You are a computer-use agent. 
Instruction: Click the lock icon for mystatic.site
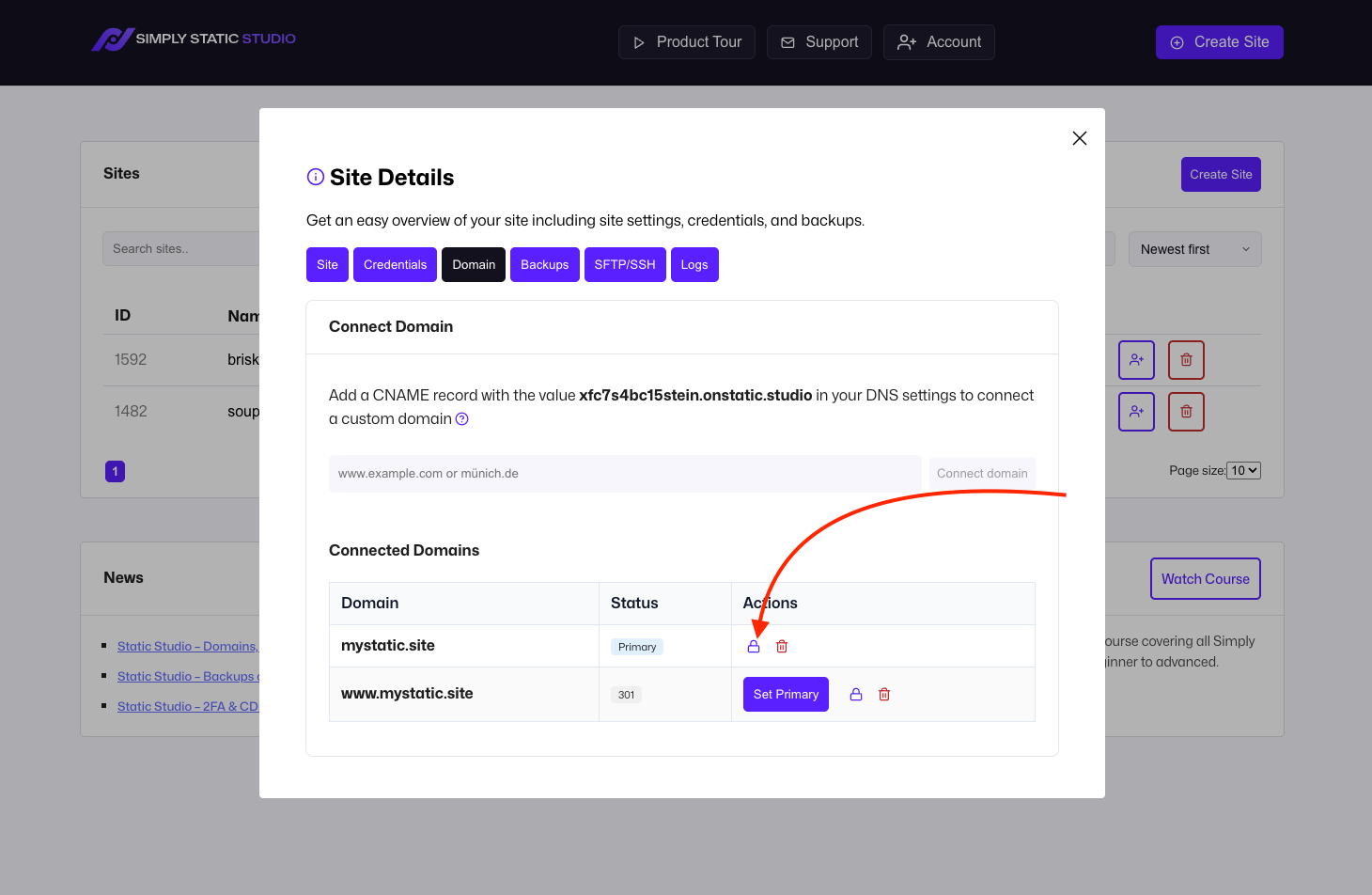(754, 647)
